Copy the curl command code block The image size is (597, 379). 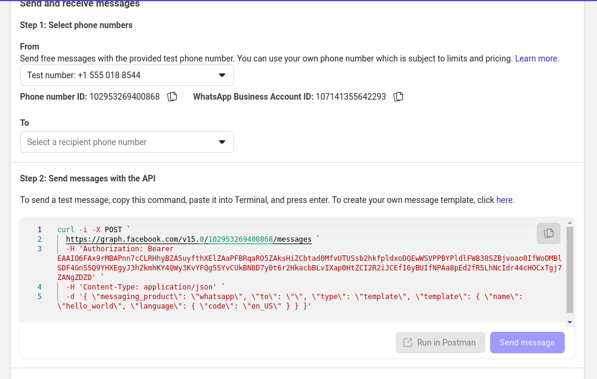(548, 233)
